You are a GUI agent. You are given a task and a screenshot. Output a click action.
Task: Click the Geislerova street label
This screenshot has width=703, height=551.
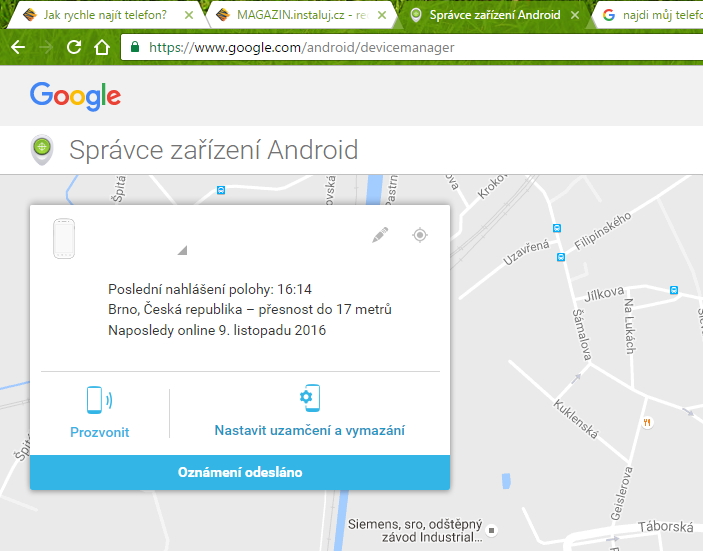pyautogui.click(x=622, y=494)
